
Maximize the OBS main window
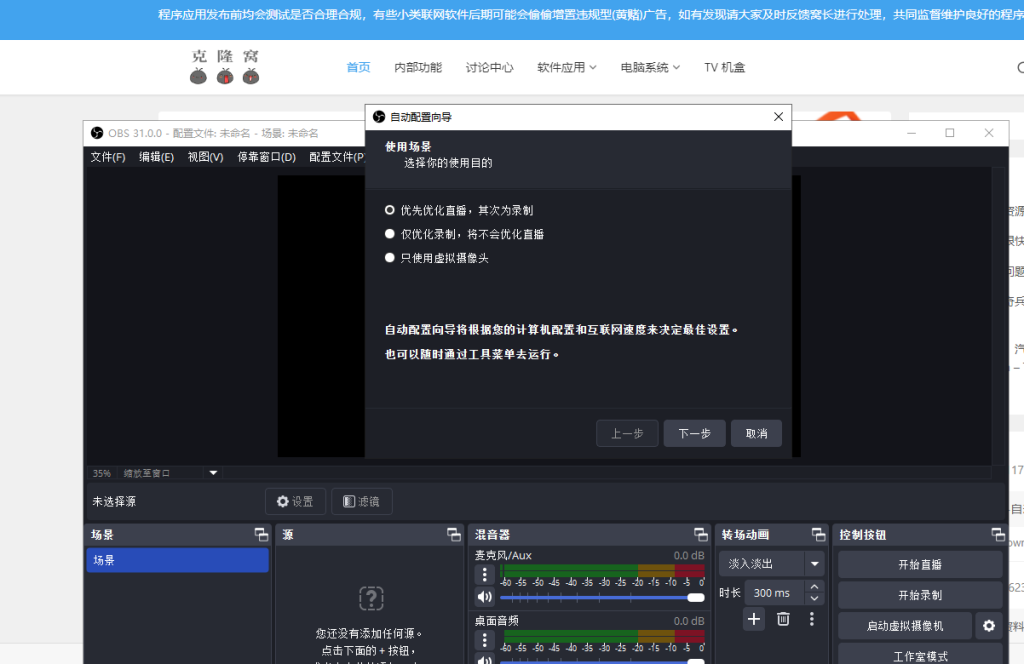(950, 133)
